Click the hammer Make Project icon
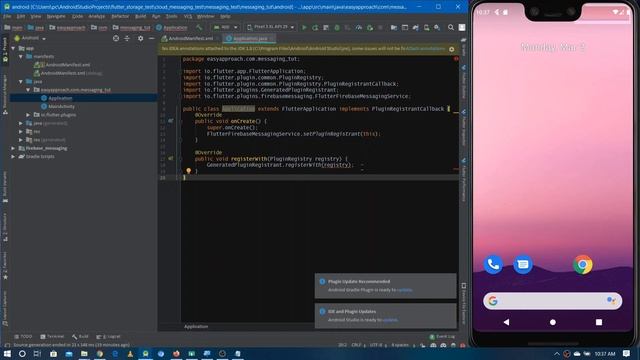The height and width of the screenshot is (360, 640). 199,27
